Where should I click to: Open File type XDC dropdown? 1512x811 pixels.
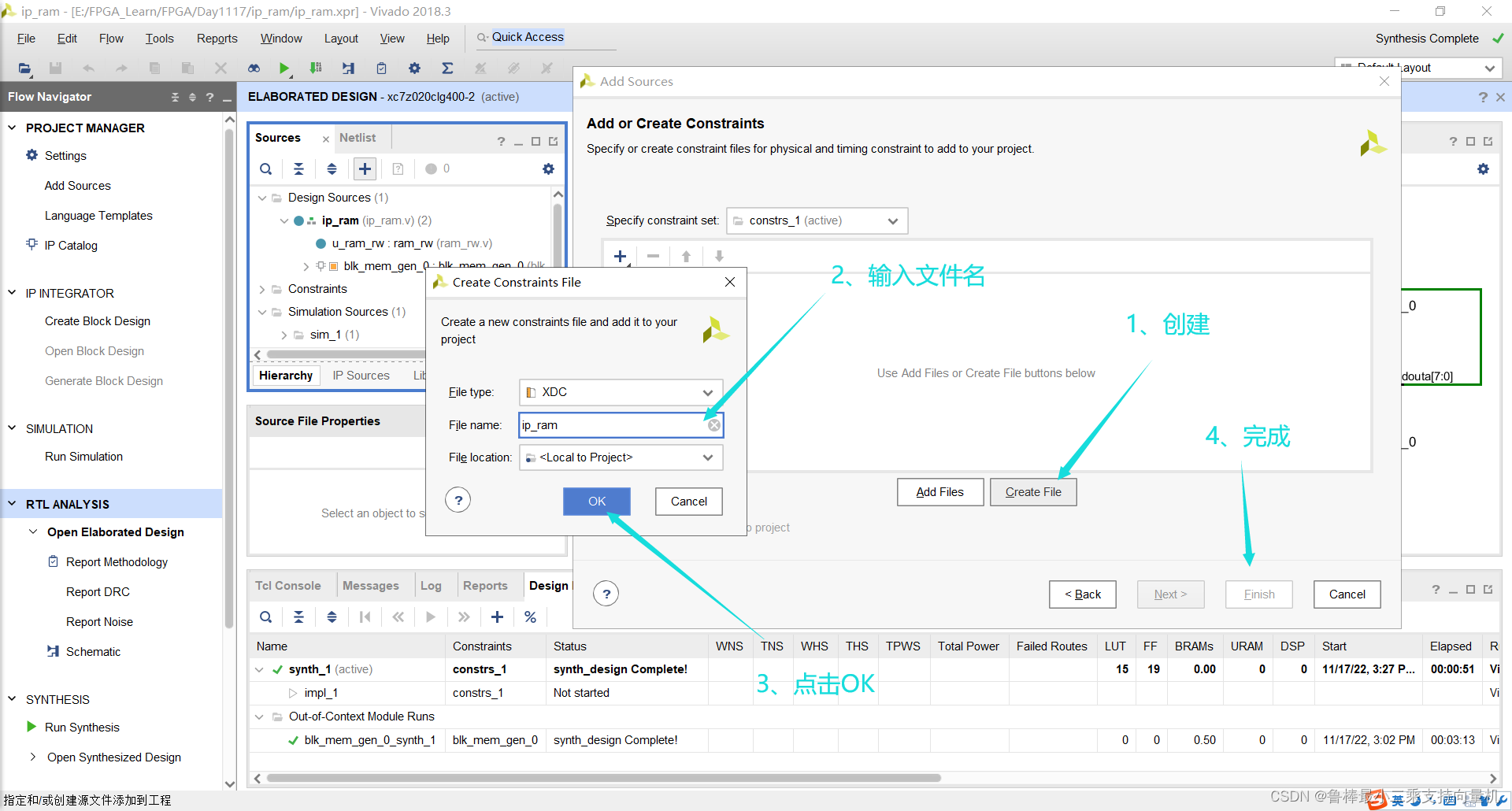[621, 392]
